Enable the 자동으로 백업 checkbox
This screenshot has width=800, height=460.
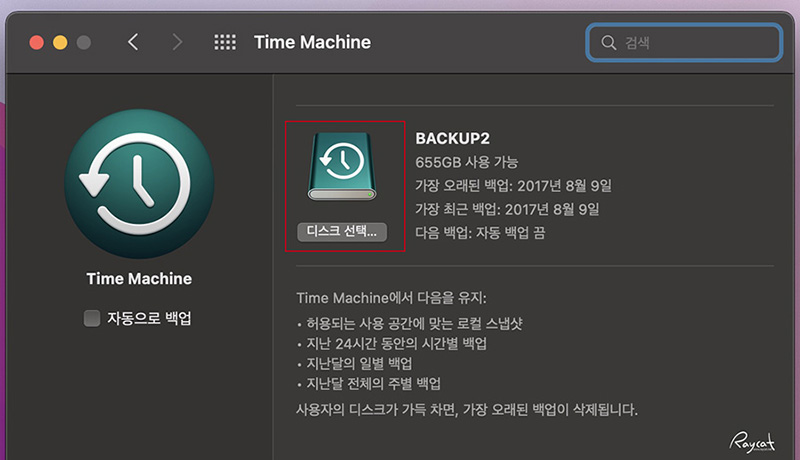(92, 318)
